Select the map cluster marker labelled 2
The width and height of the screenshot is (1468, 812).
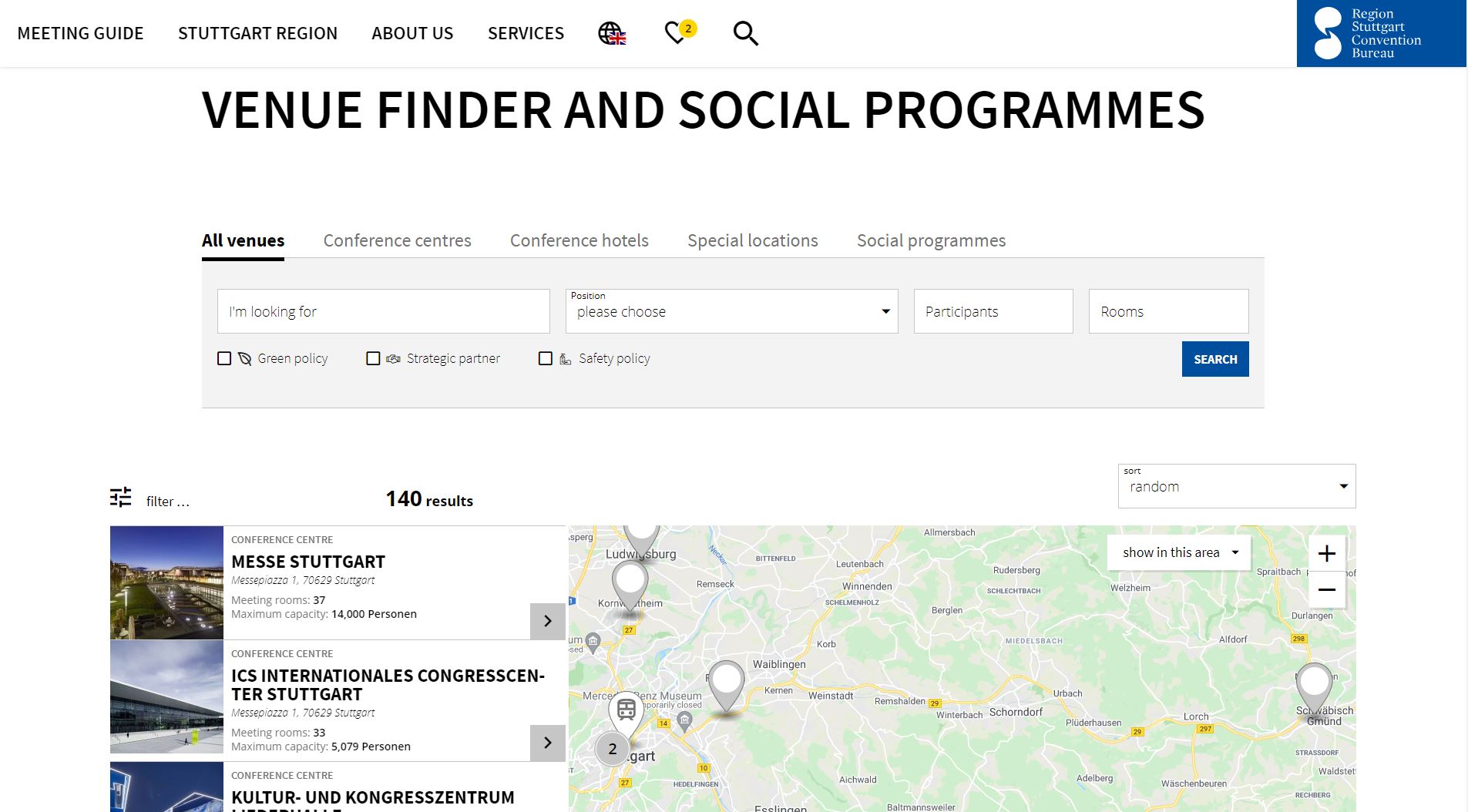coord(613,748)
